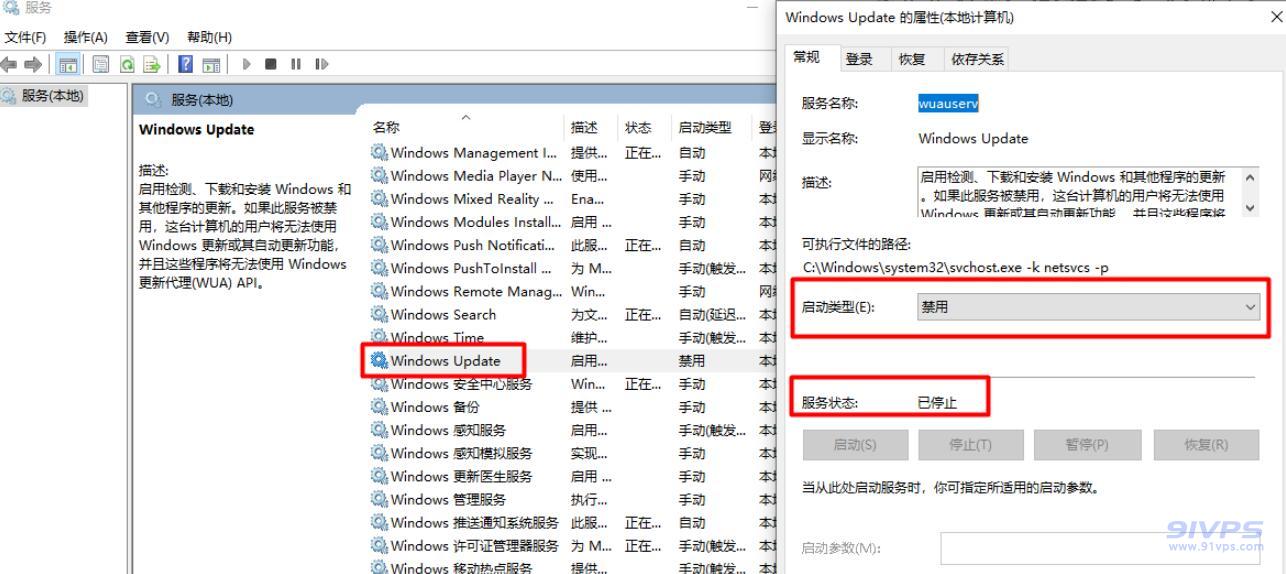Click gear icon of Windows Remote Manag row

379,291
